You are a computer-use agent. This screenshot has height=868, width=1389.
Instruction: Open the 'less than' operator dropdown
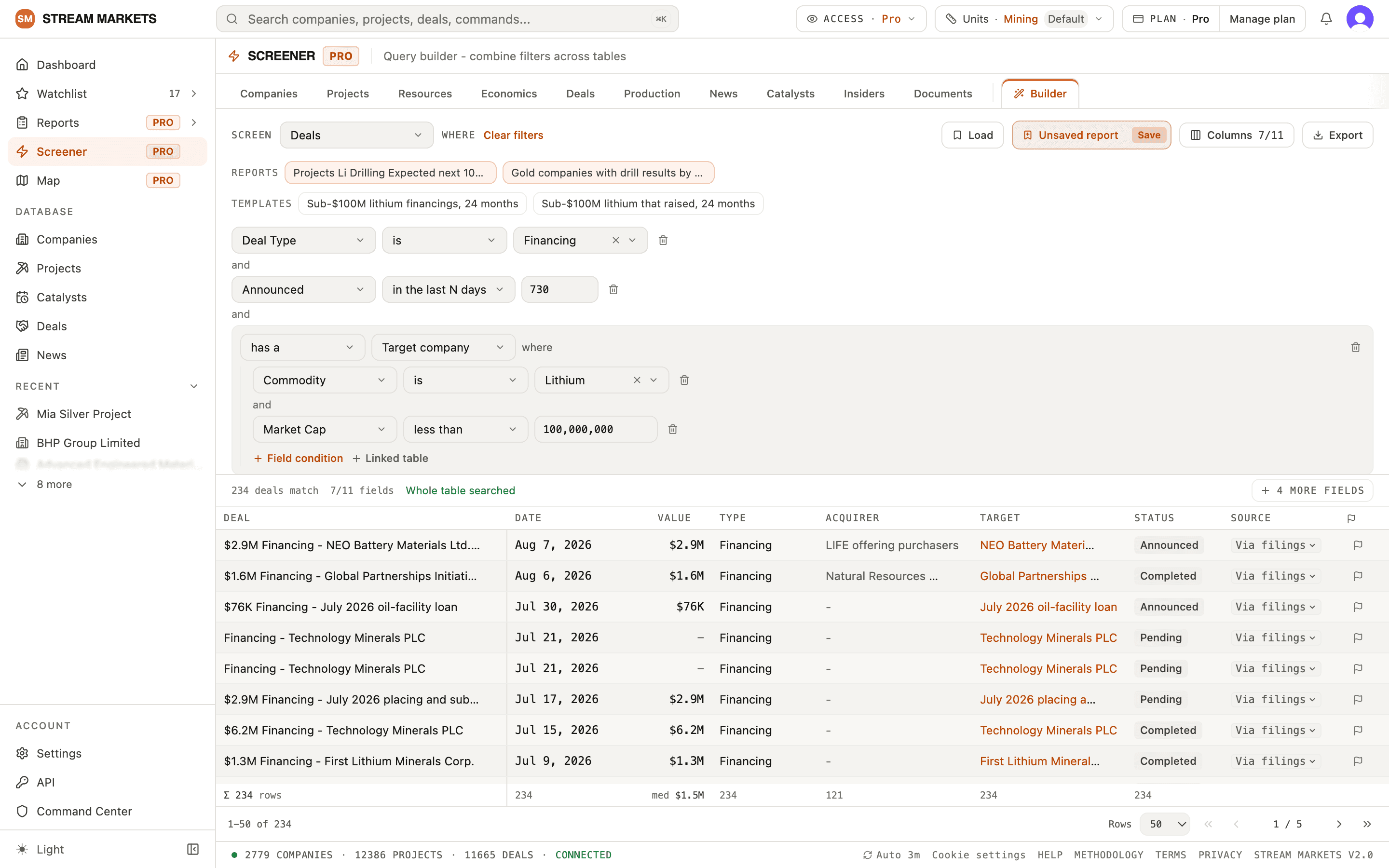465,429
